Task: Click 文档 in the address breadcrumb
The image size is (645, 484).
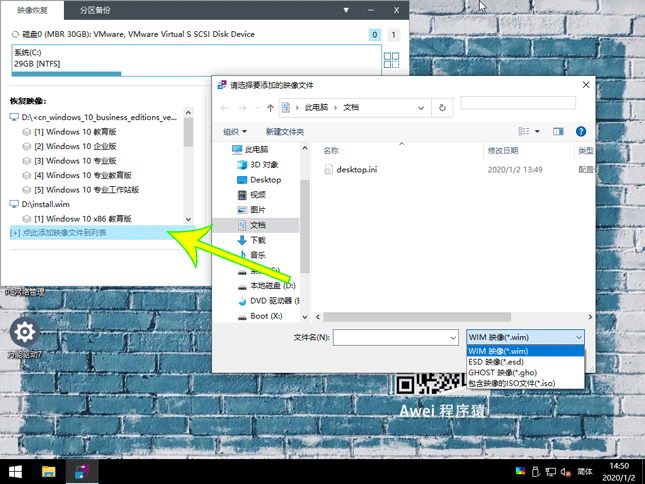Action: pyautogui.click(x=351, y=107)
